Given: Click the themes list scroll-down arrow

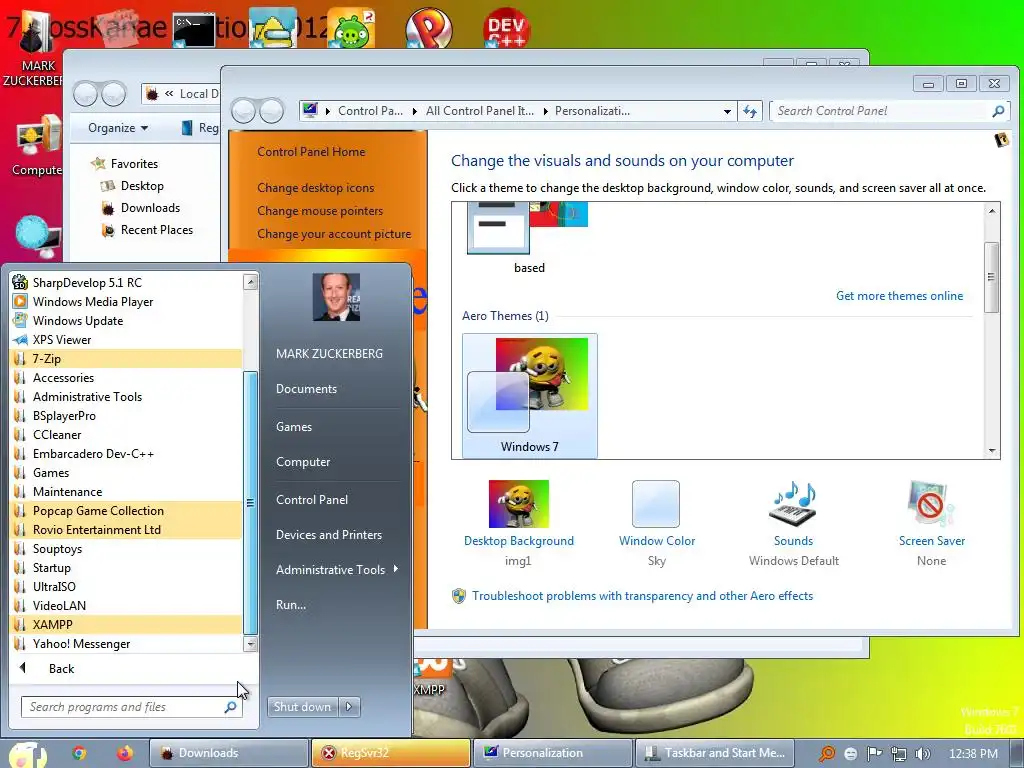Looking at the screenshot, I should [992, 451].
